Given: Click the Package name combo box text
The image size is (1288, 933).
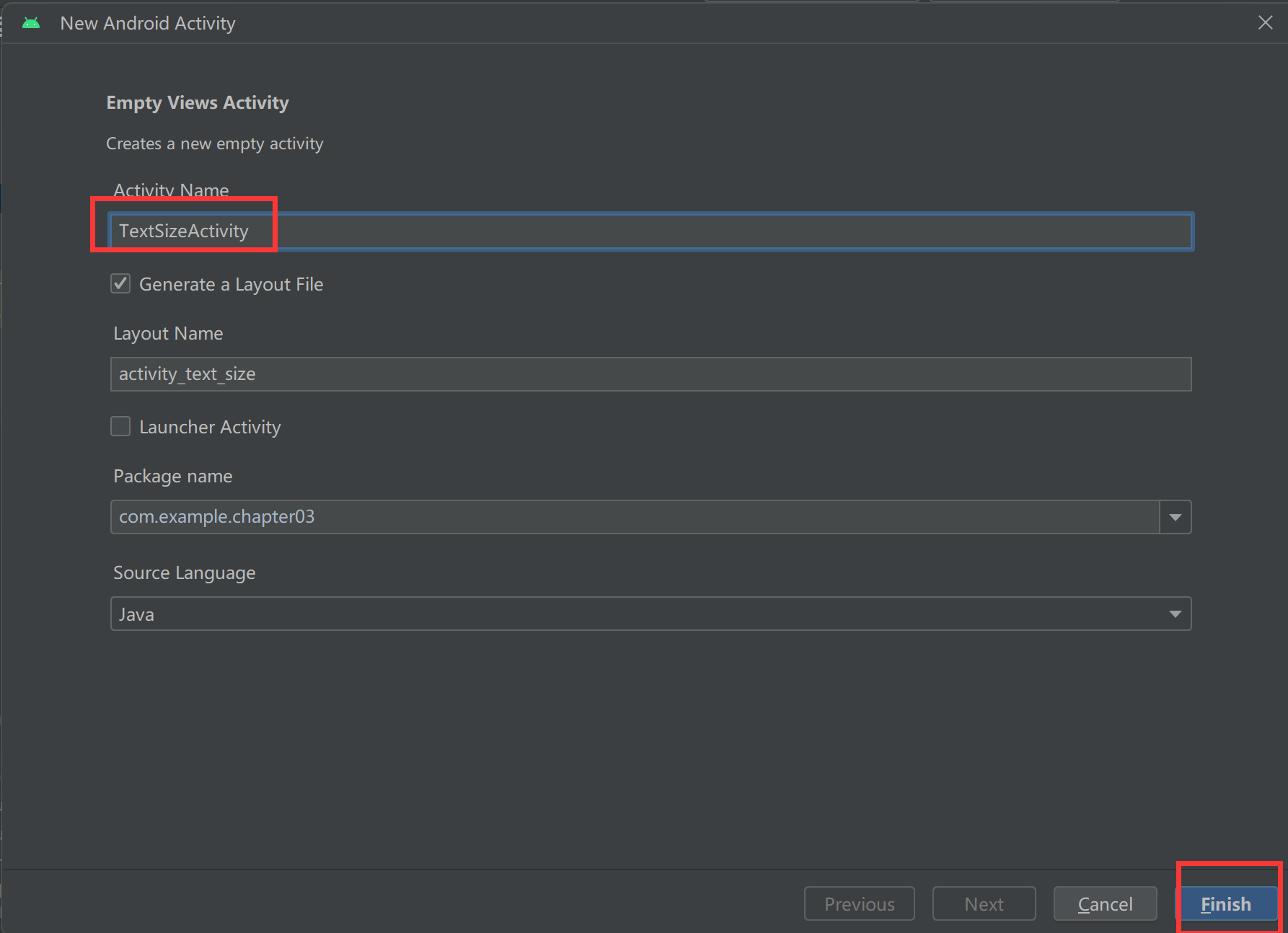Looking at the screenshot, I should pyautogui.click(x=635, y=517).
